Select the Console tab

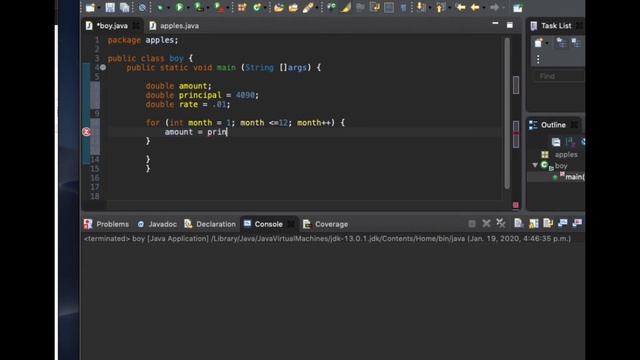point(268,224)
